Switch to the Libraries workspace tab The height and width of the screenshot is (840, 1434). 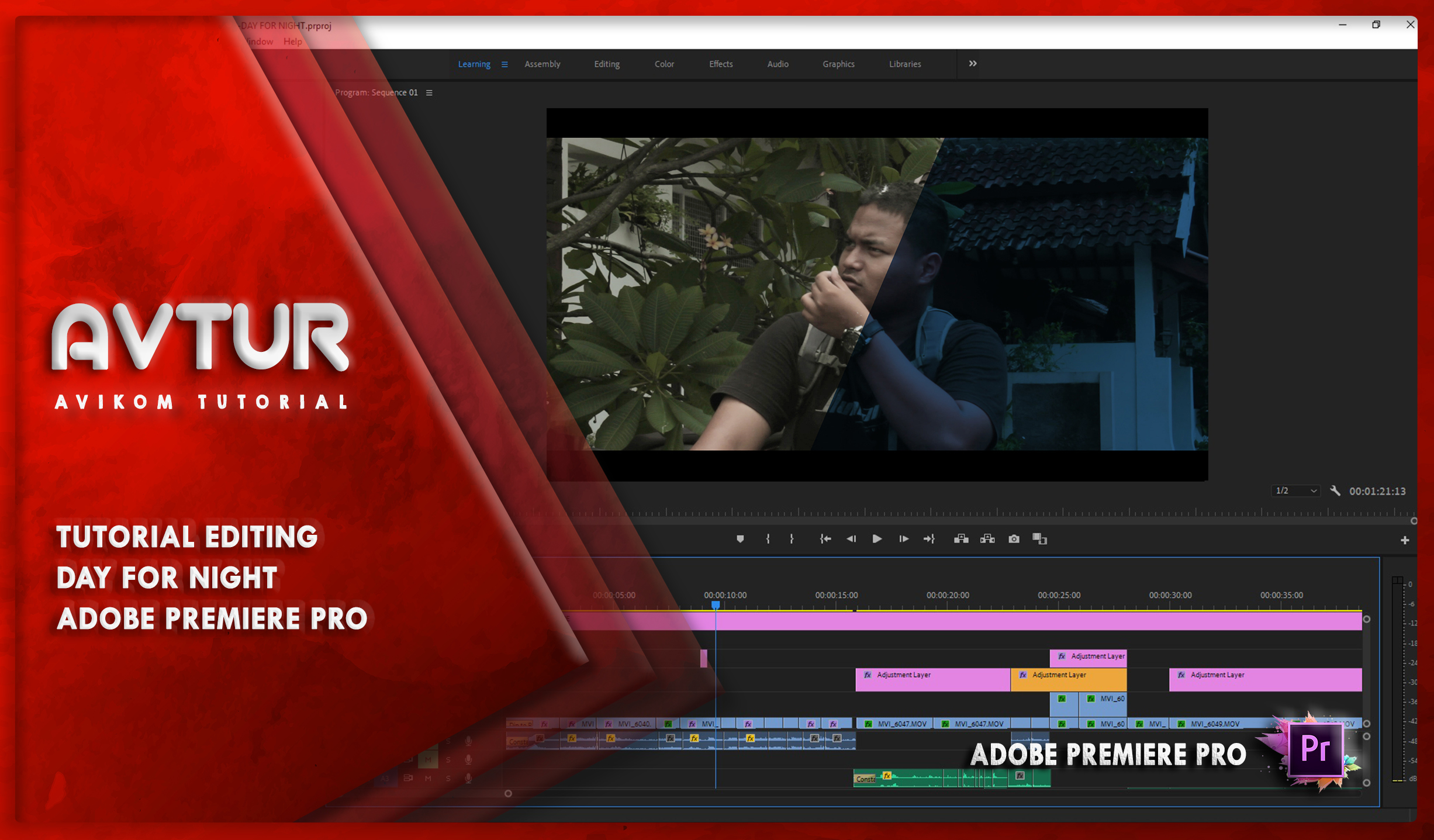[x=905, y=64]
